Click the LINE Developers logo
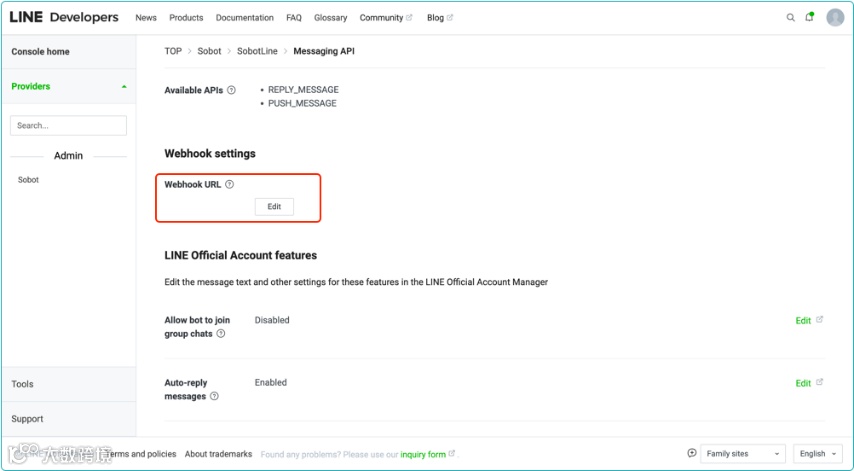This screenshot has height=471, width=854. coord(64,17)
